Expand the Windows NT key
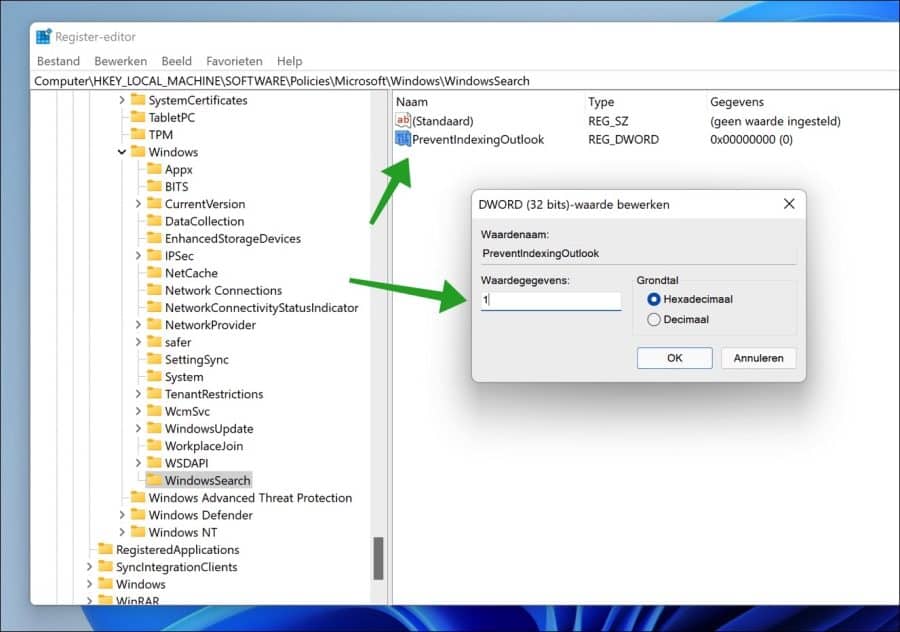 tap(122, 532)
